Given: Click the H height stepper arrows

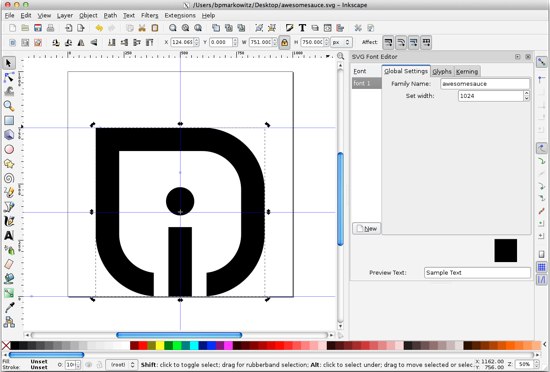Looking at the screenshot, I should tap(327, 42).
